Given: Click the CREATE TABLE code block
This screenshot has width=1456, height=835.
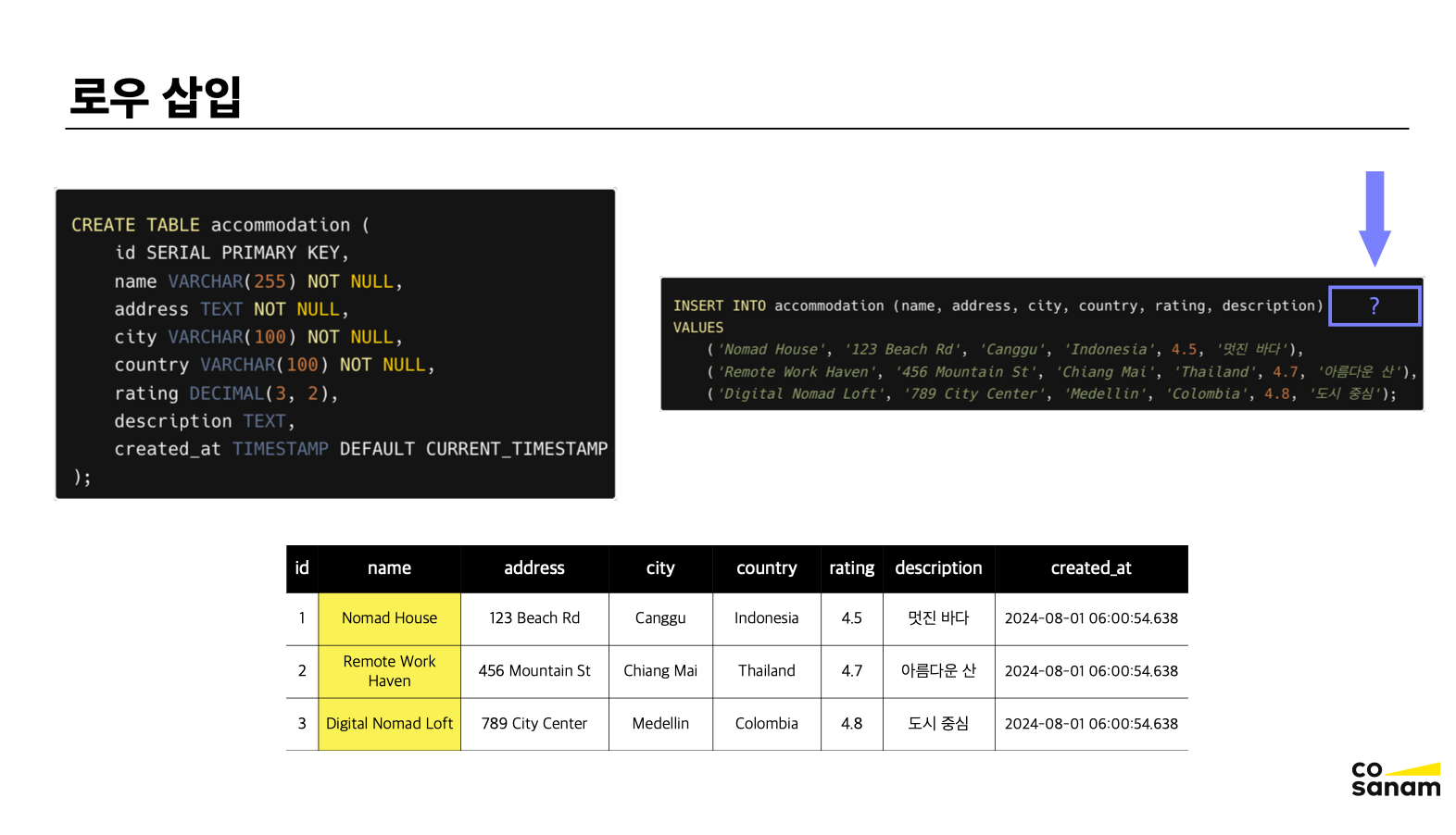Looking at the screenshot, I should click(335, 344).
